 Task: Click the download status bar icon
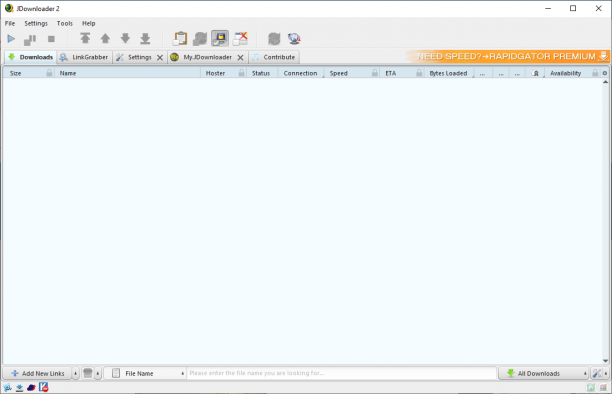click(x=20, y=387)
